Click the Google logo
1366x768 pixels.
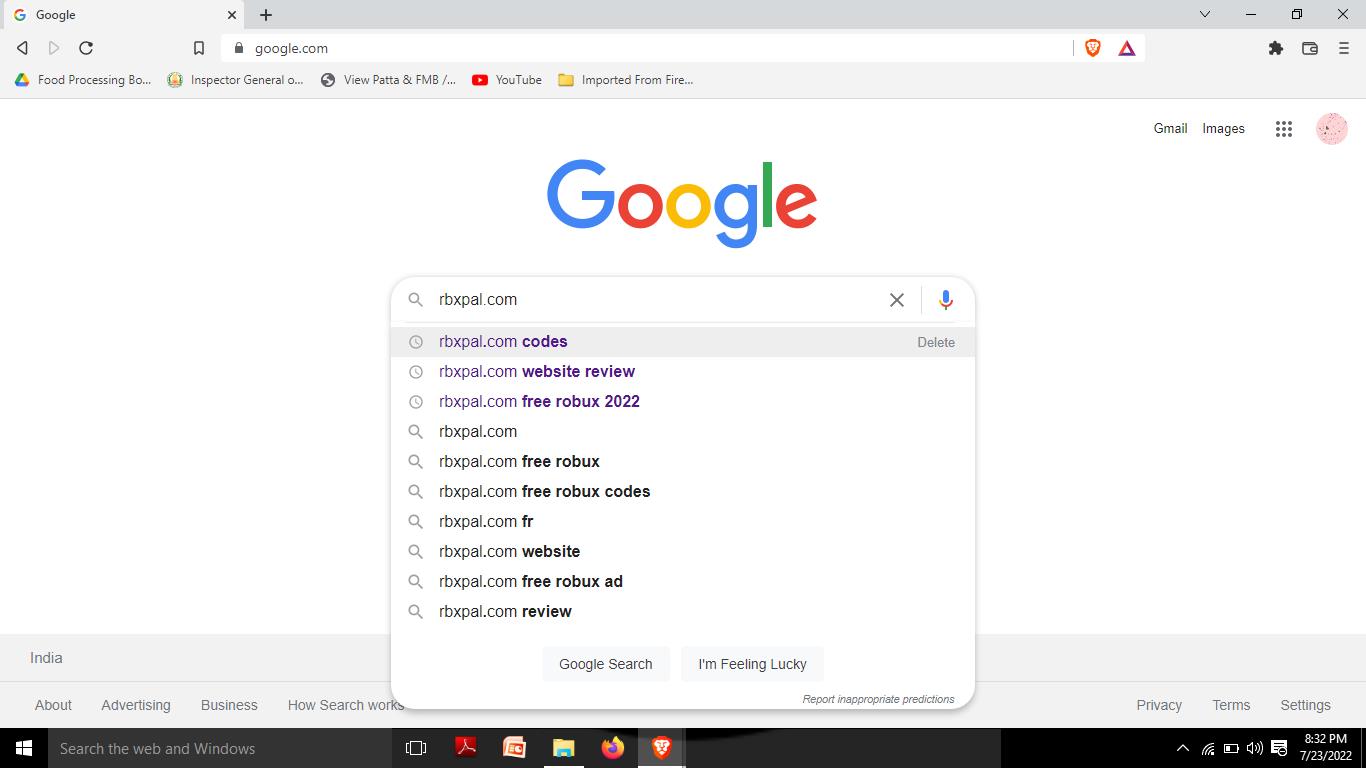tap(682, 203)
